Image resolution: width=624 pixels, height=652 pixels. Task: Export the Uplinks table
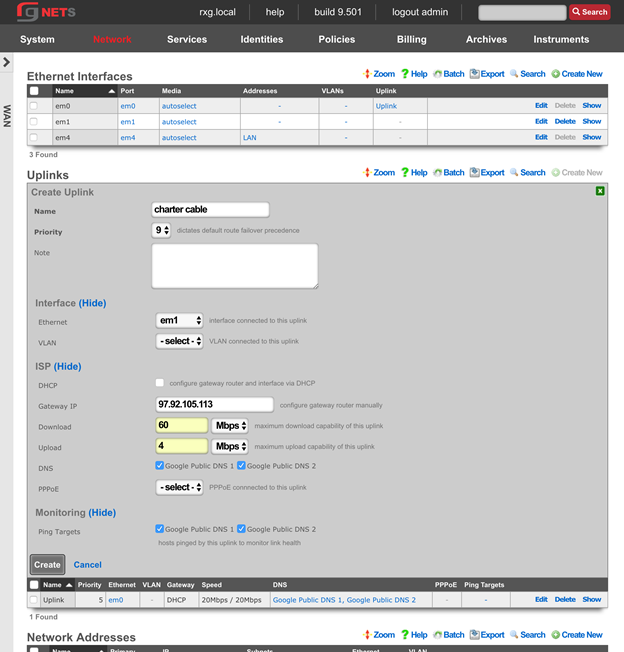point(487,172)
